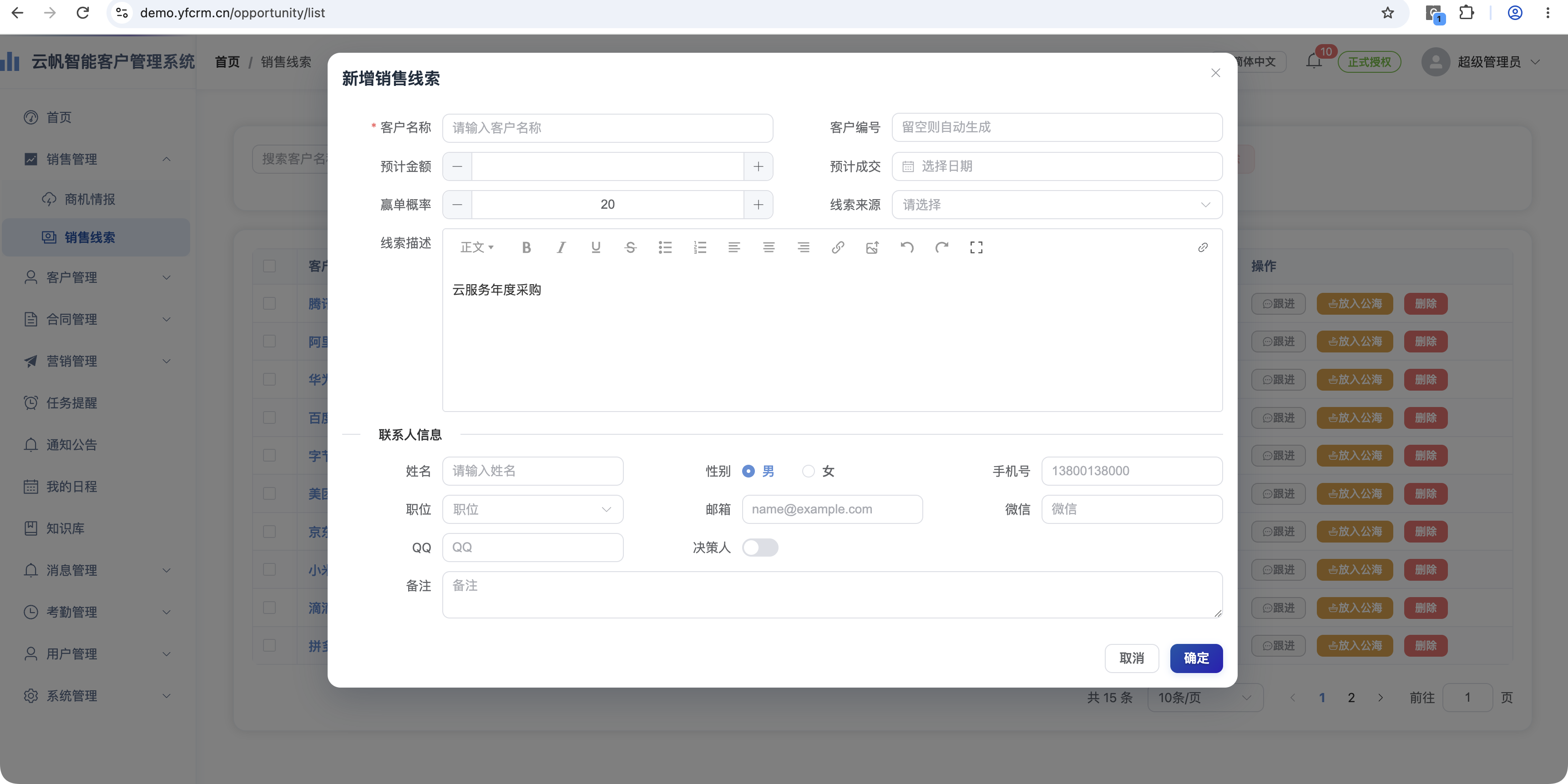
Task: Close the 新增销售线索 dialog with the X
Action: [1215, 73]
